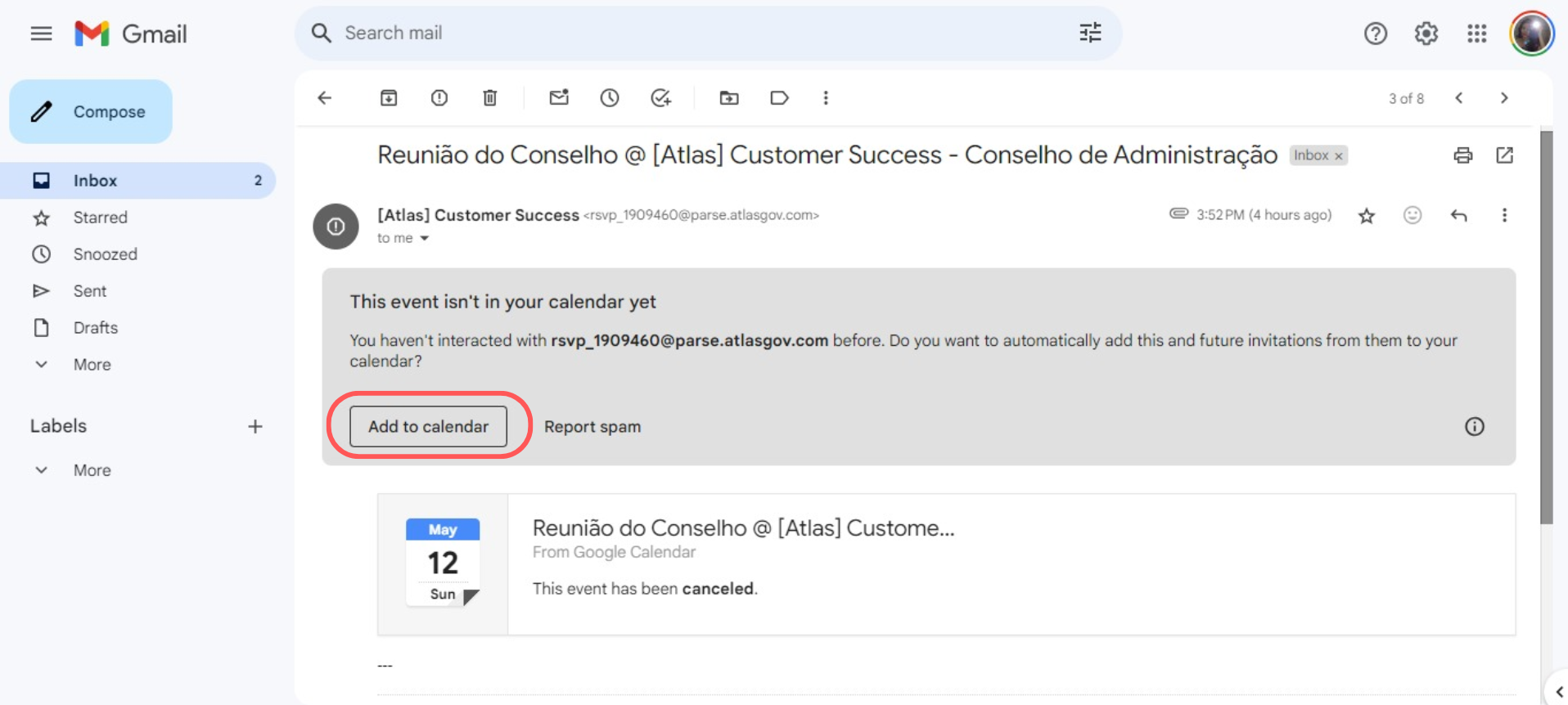Click the '3 of 8' counter
Viewport: 1568px width, 705px height.
pos(1406,98)
